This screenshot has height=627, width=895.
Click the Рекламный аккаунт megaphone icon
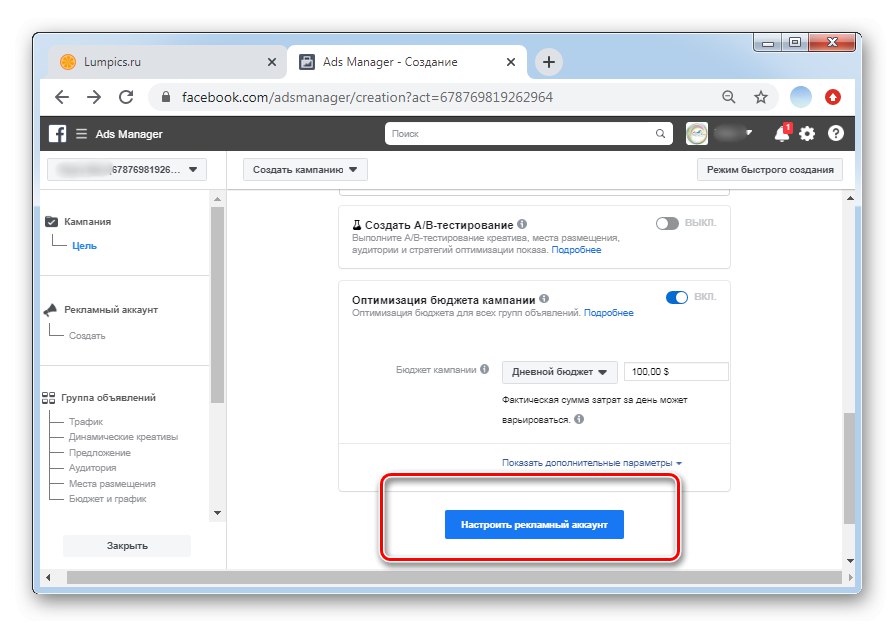tap(51, 310)
